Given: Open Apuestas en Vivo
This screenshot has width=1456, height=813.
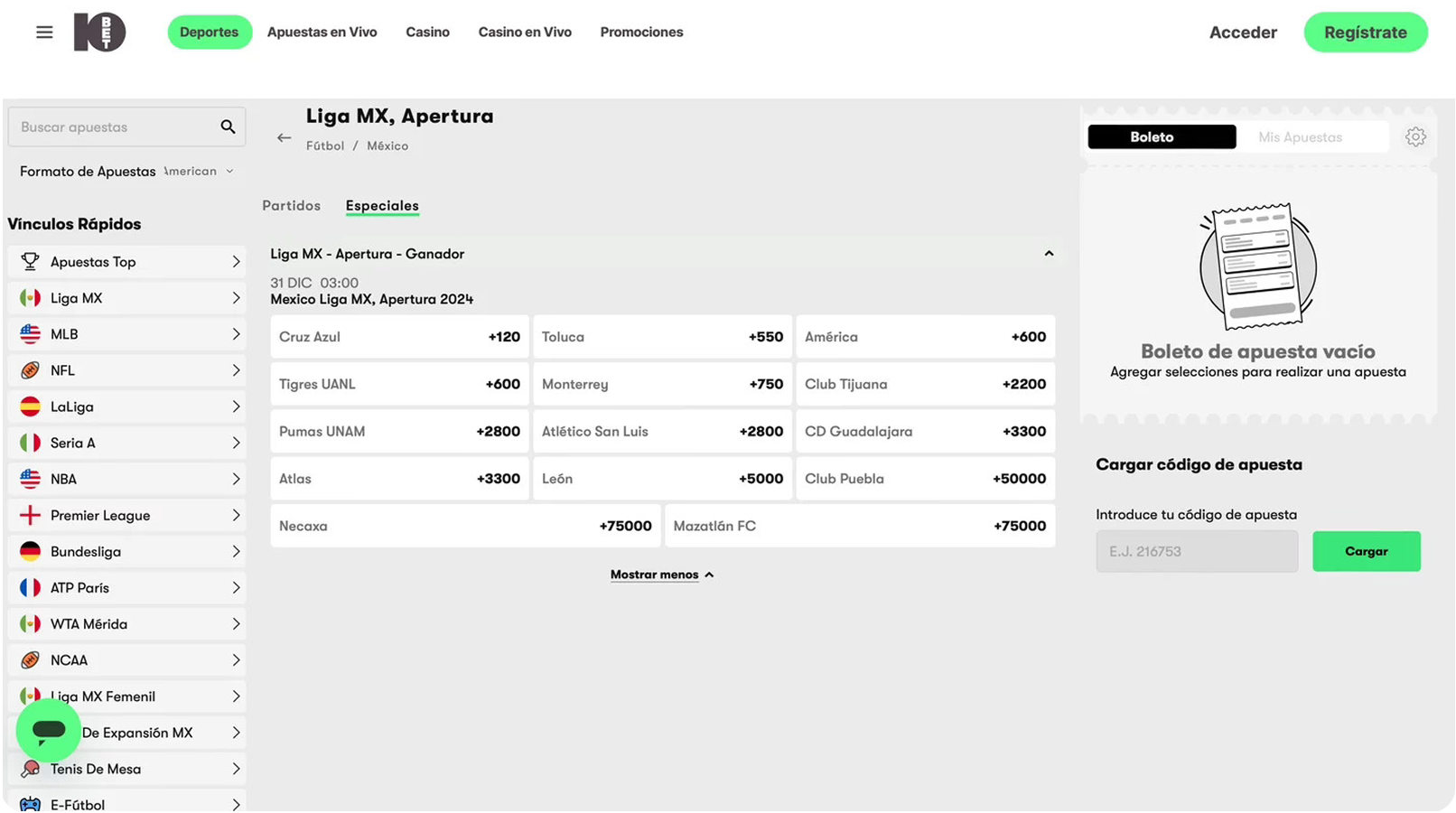Looking at the screenshot, I should [322, 33].
